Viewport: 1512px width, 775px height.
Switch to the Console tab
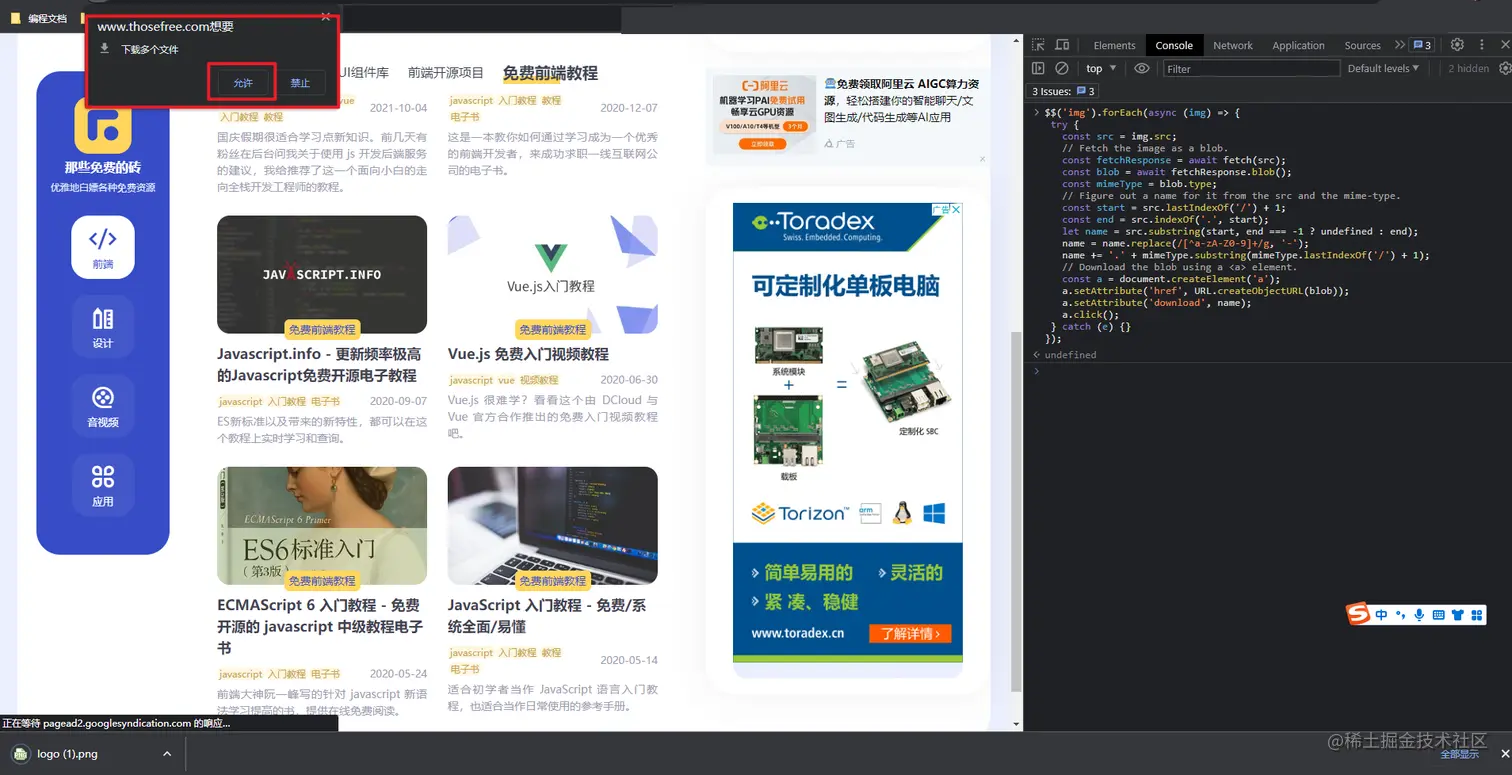click(x=1174, y=45)
